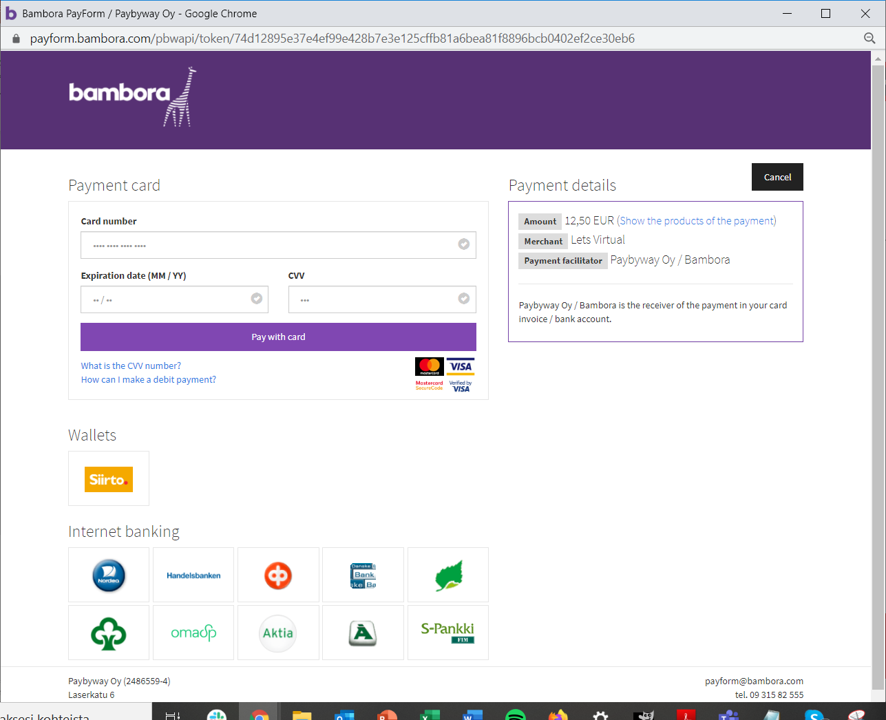Click the Bambora giraffe logo
Image resolution: width=886 pixels, height=720 pixels.
coord(132,97)
